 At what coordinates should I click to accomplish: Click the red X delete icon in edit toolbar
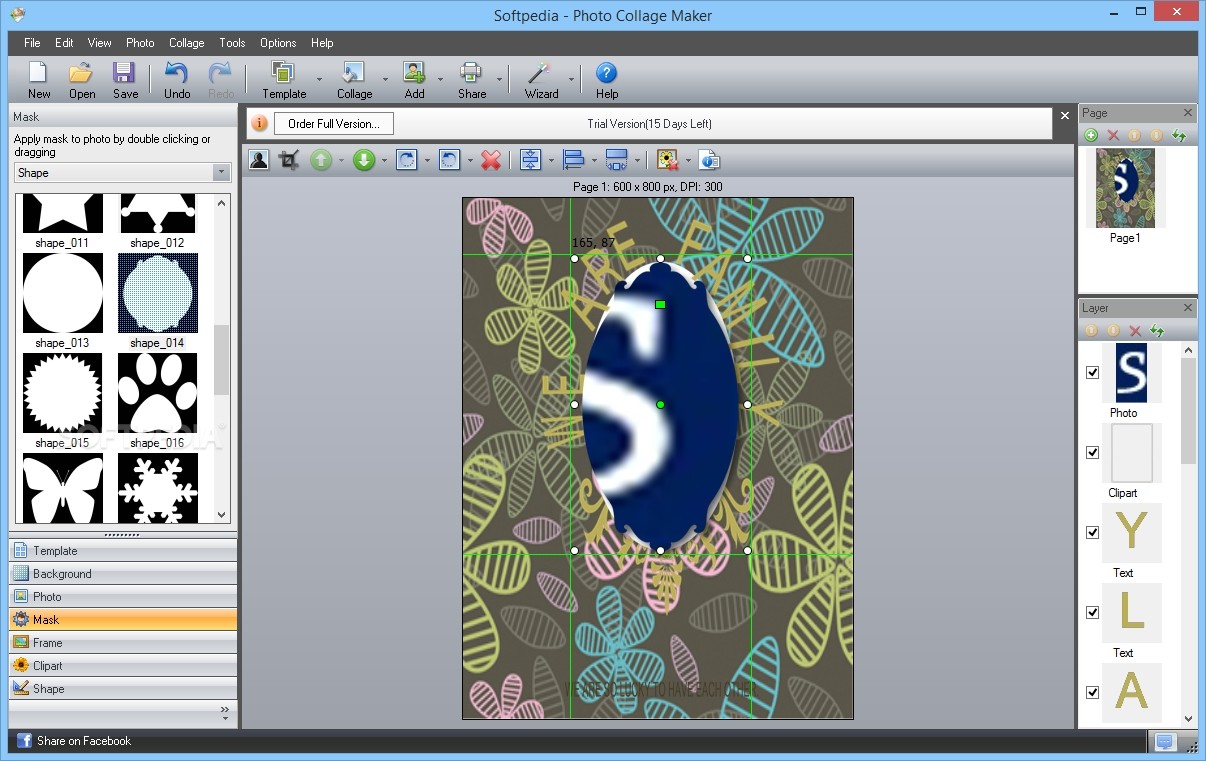(x=490, y=160)
